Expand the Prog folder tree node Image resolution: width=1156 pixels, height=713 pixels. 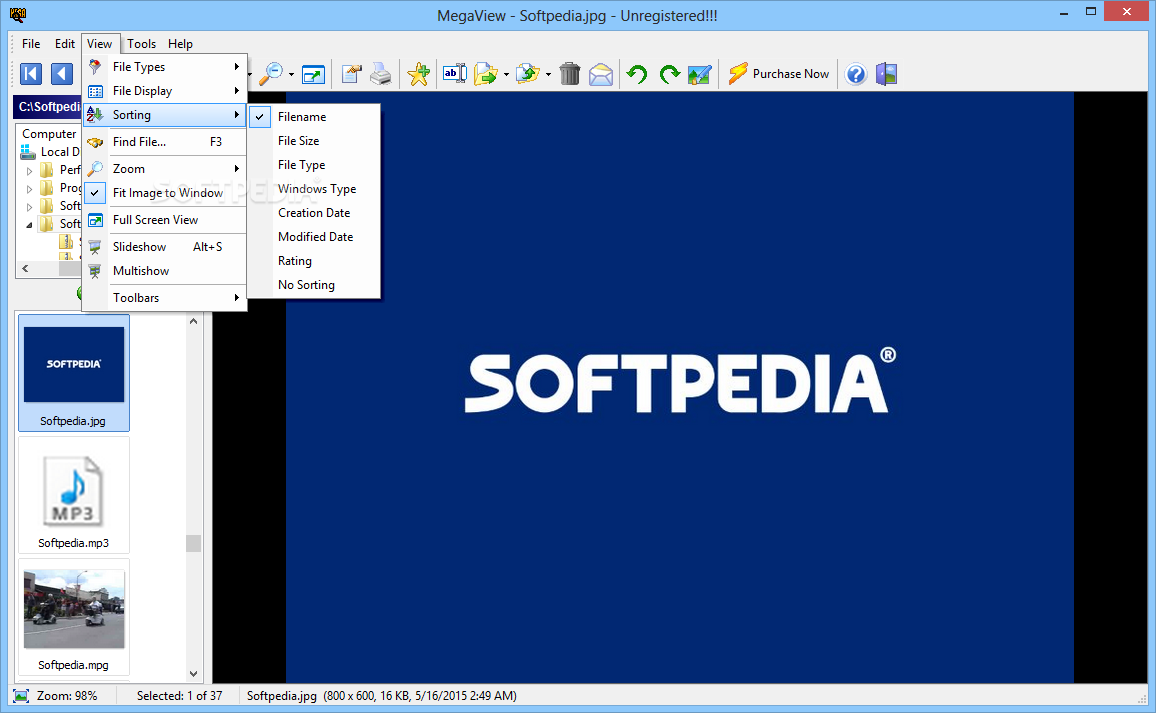(x=29, y=189)
